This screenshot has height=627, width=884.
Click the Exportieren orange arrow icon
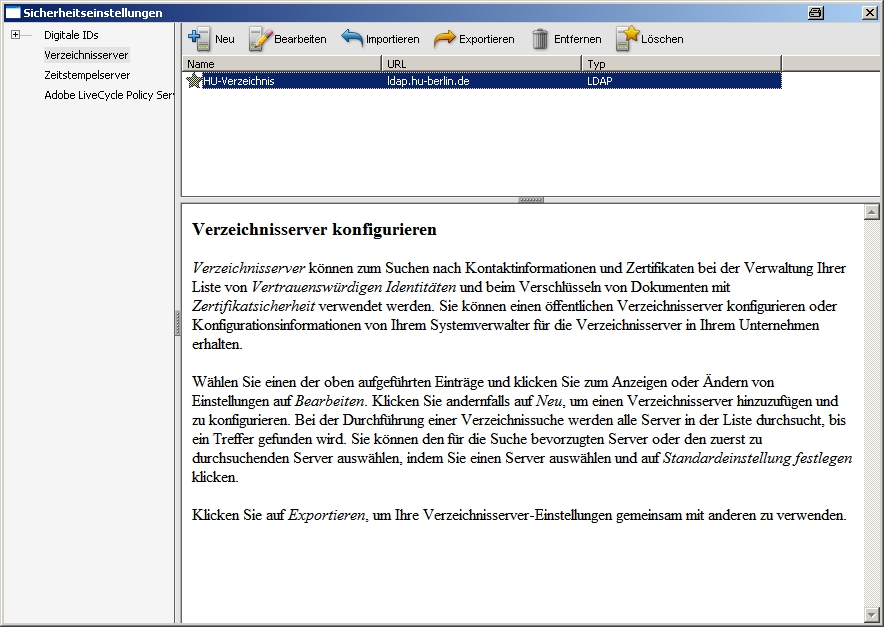click(445, 39)
